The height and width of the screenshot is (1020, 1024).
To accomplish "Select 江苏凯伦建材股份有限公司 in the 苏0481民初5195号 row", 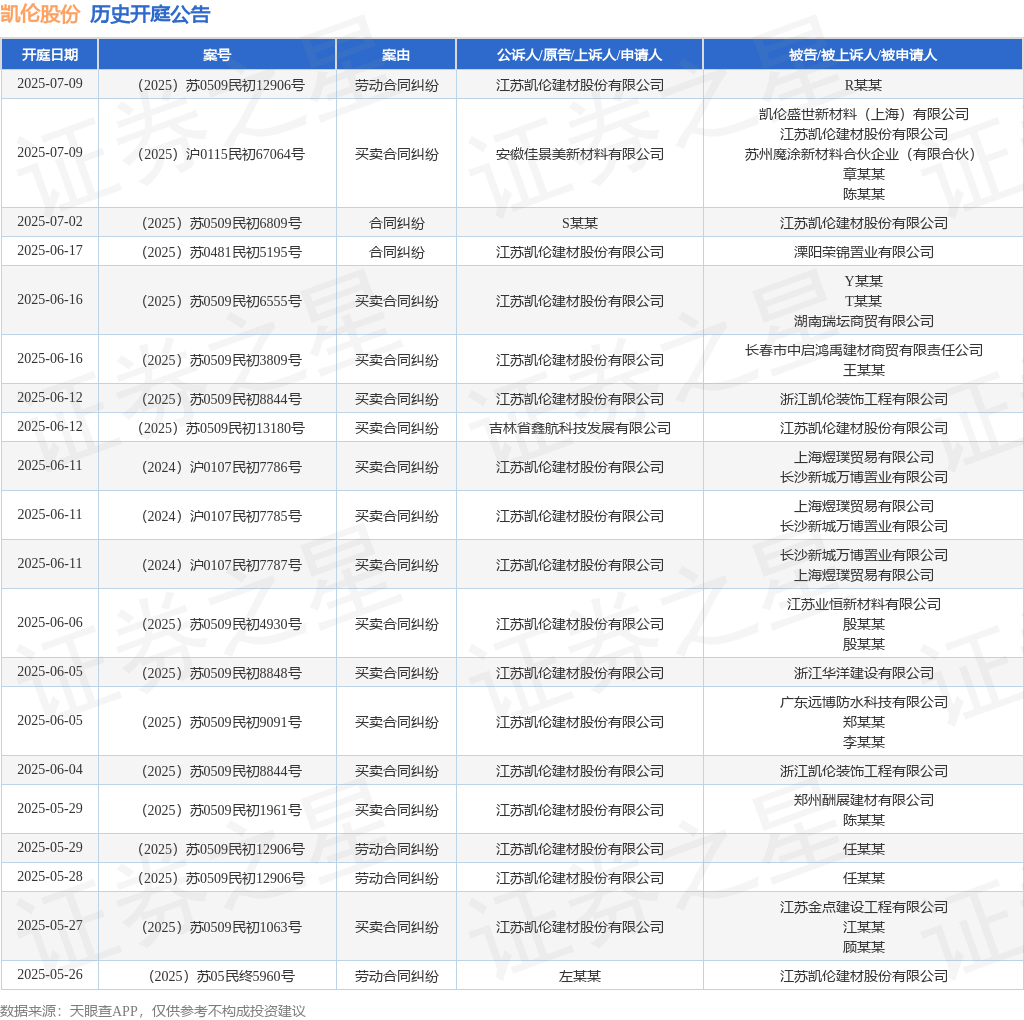I will (x=579, y=252).
